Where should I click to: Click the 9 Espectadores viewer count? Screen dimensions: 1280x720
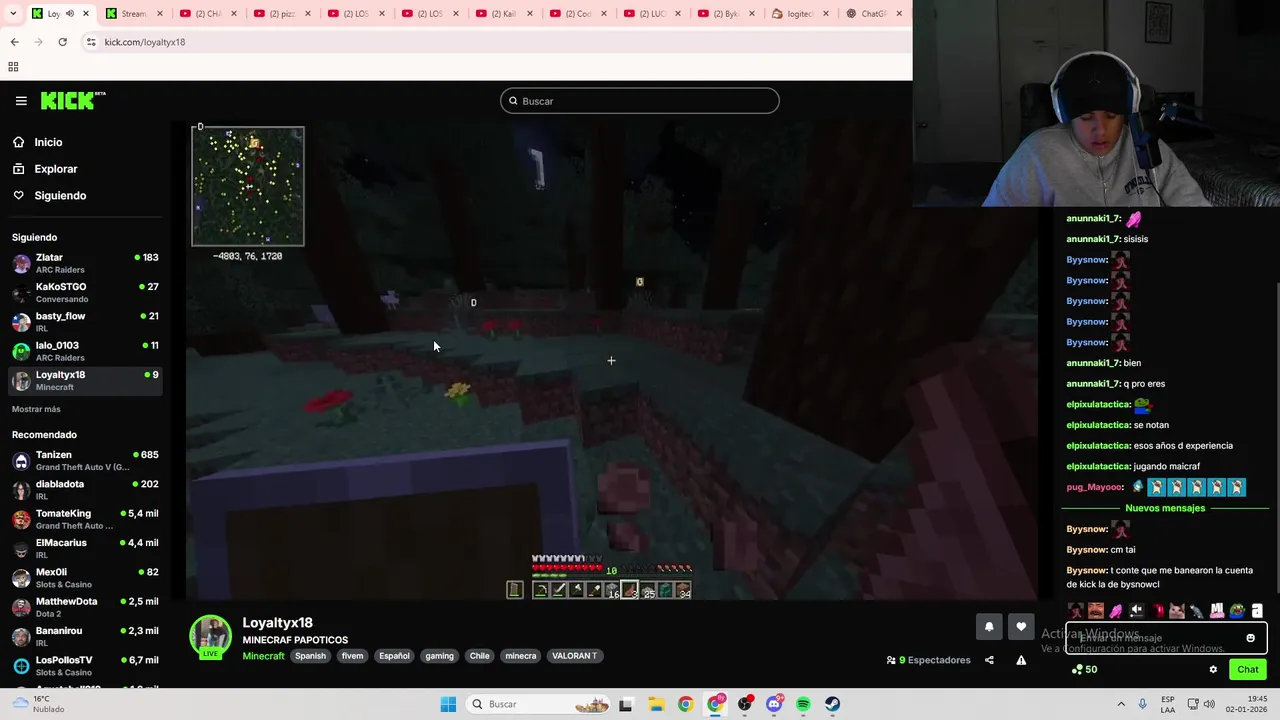click(x=928, y=660)
